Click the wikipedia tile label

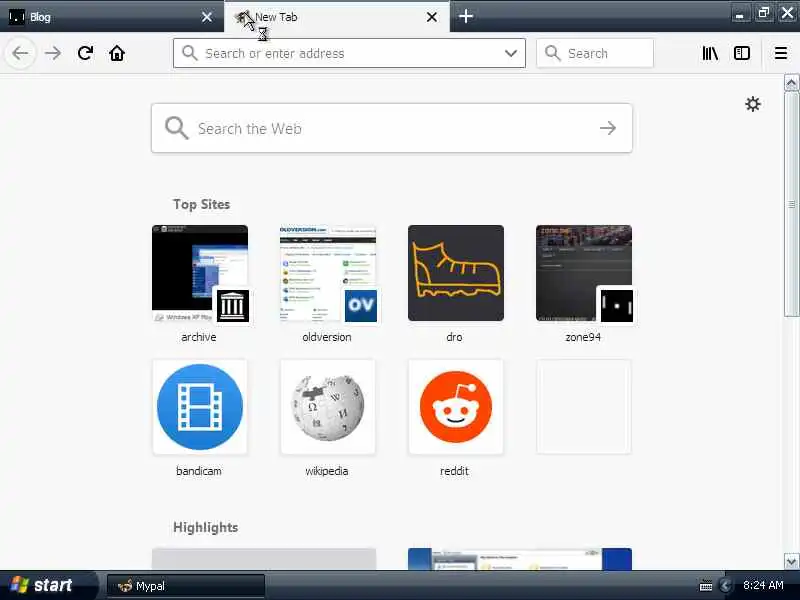pos(327,471)
